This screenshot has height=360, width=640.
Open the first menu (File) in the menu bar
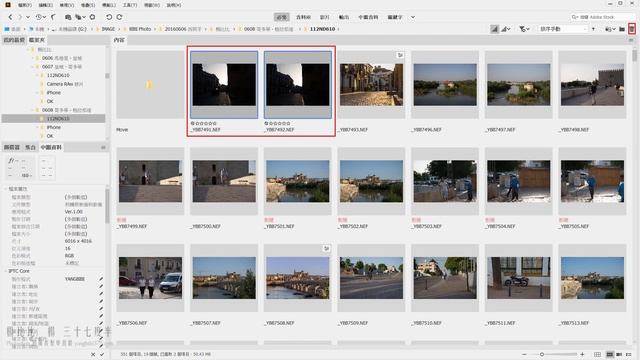[x=24, y=5]
